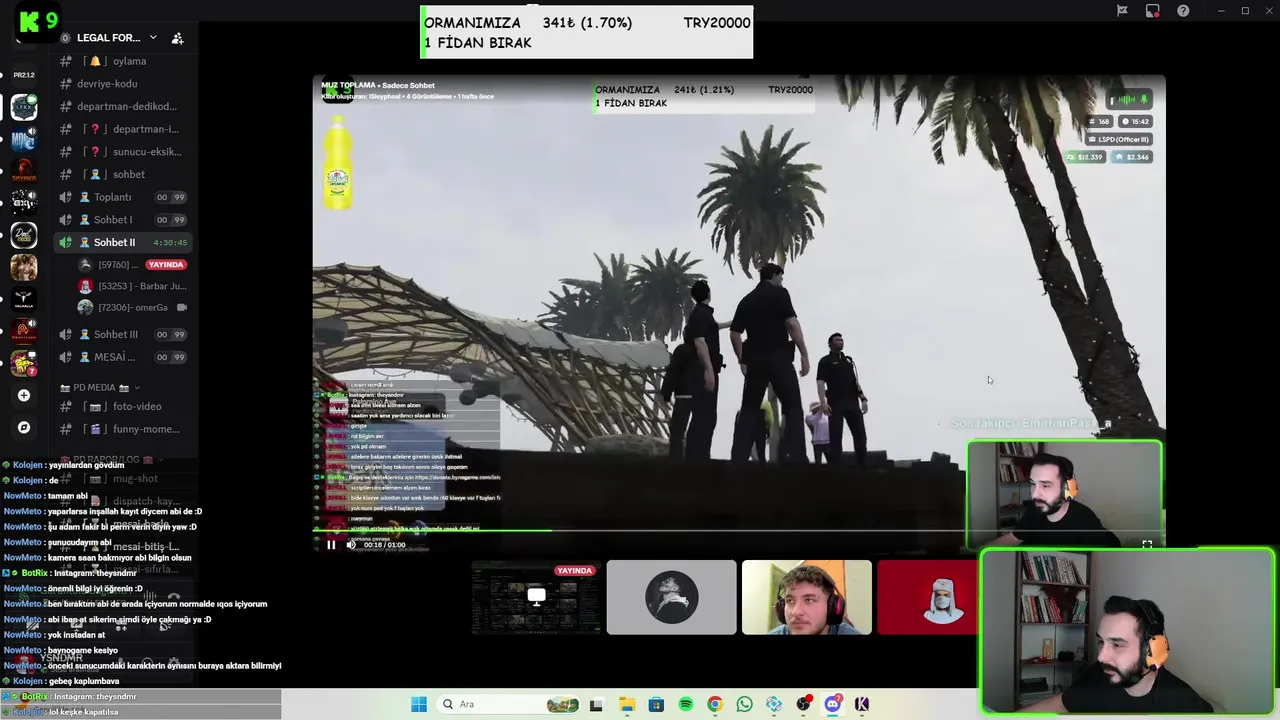Open WhatsApp from the taskbar
1280x720 pixels.
pos(744,704)
